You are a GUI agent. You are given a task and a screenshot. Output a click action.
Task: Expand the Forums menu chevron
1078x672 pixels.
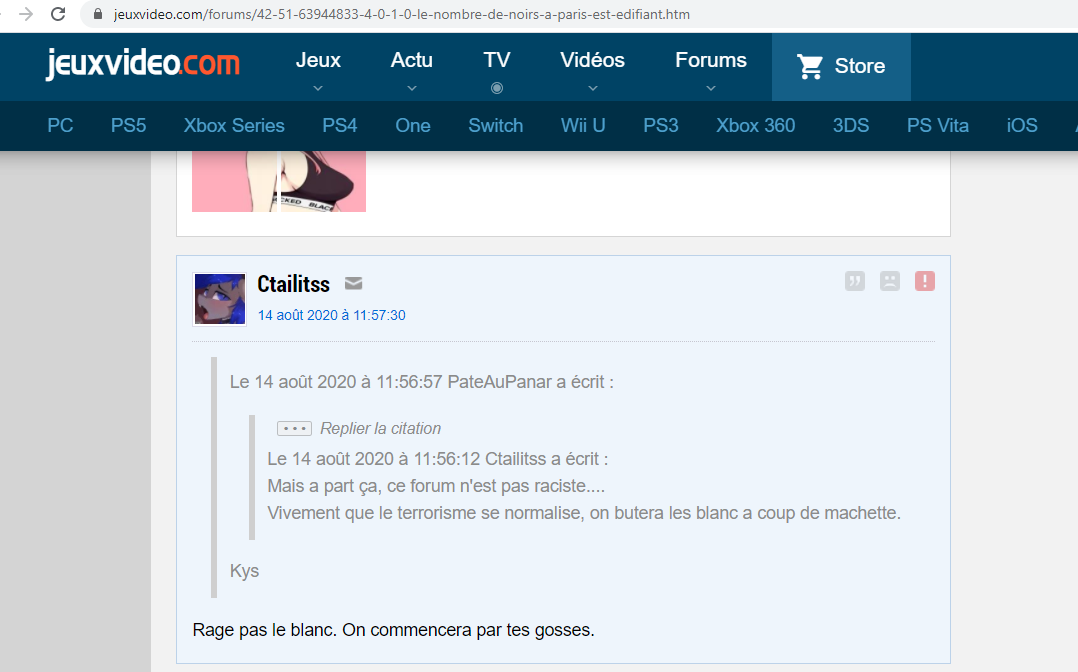pos(711,88)
